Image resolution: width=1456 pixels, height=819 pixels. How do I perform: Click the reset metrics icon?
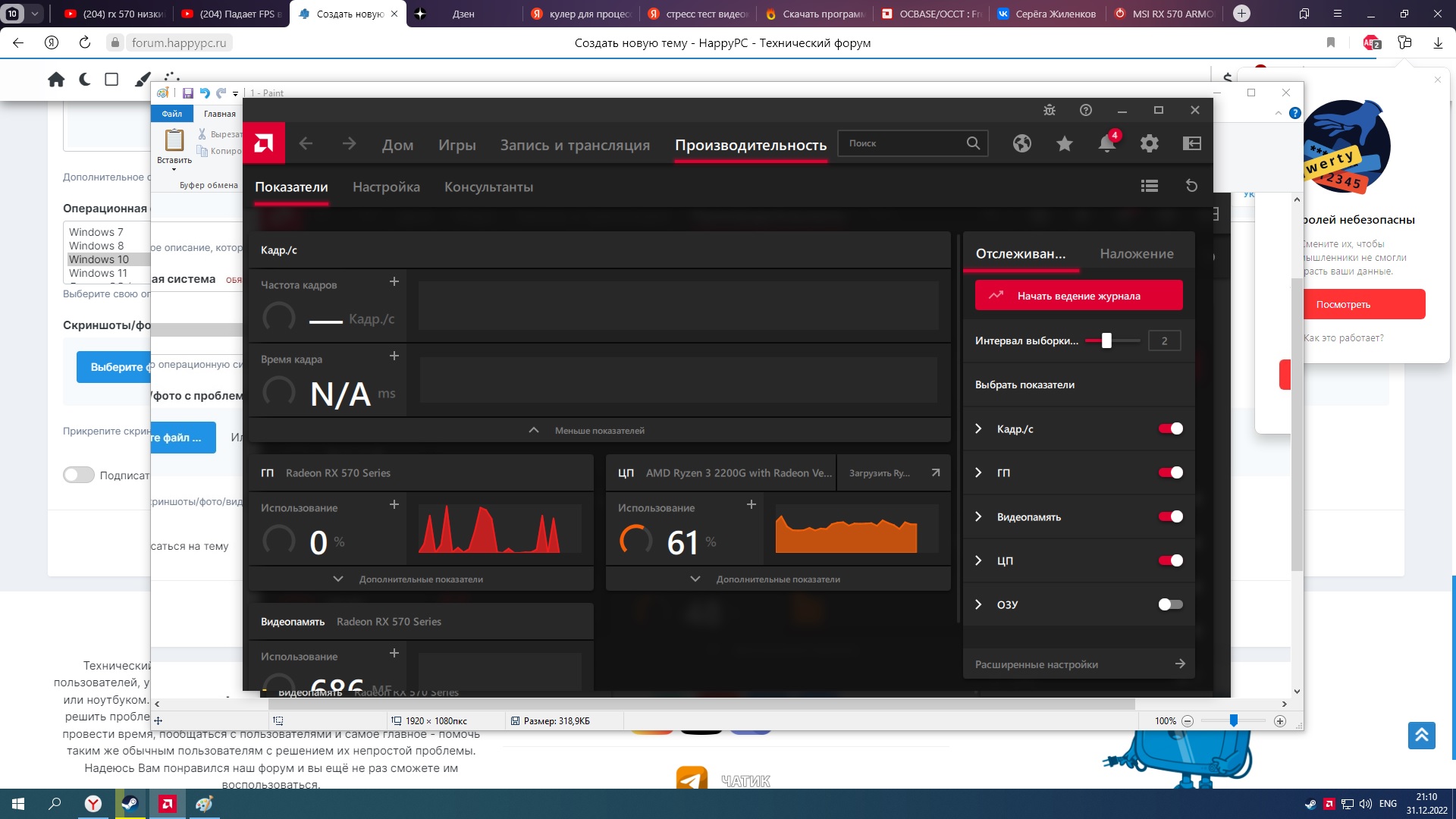click(1191, 186)
